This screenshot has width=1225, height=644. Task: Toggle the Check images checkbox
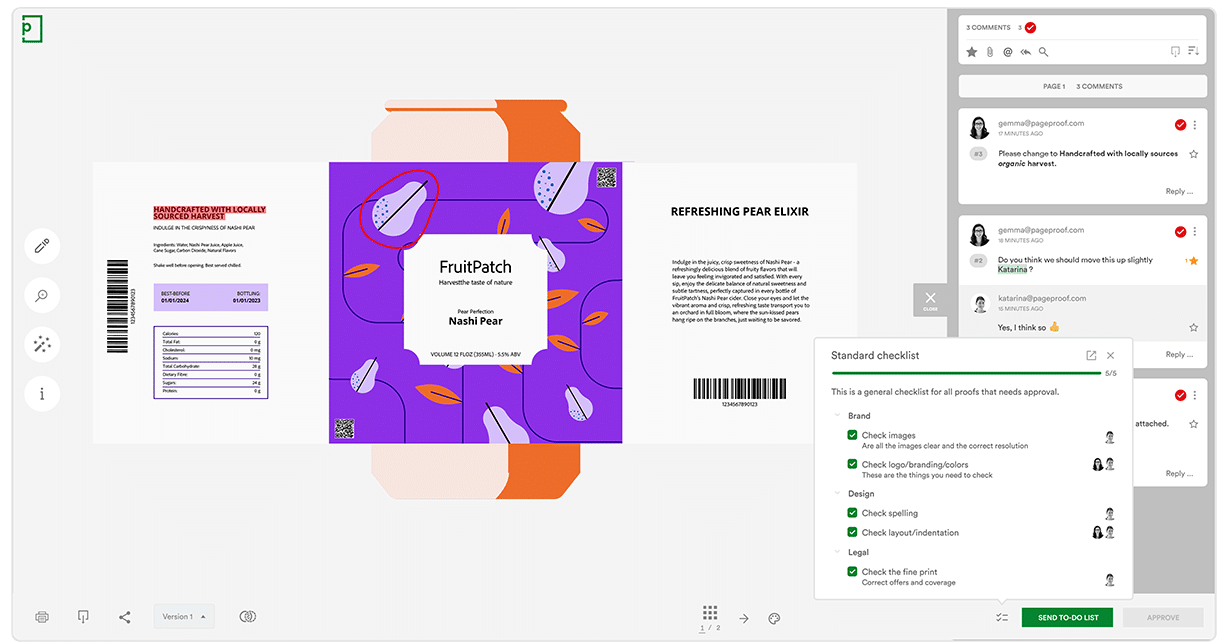click(852, 435)
